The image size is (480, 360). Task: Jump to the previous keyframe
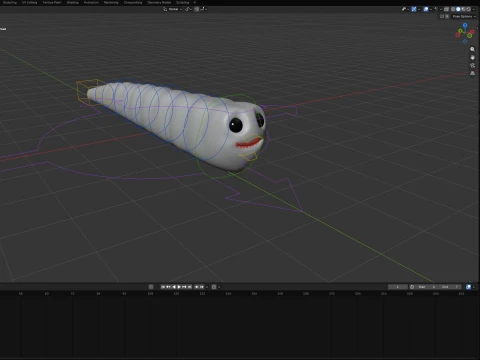click(168, 287)
